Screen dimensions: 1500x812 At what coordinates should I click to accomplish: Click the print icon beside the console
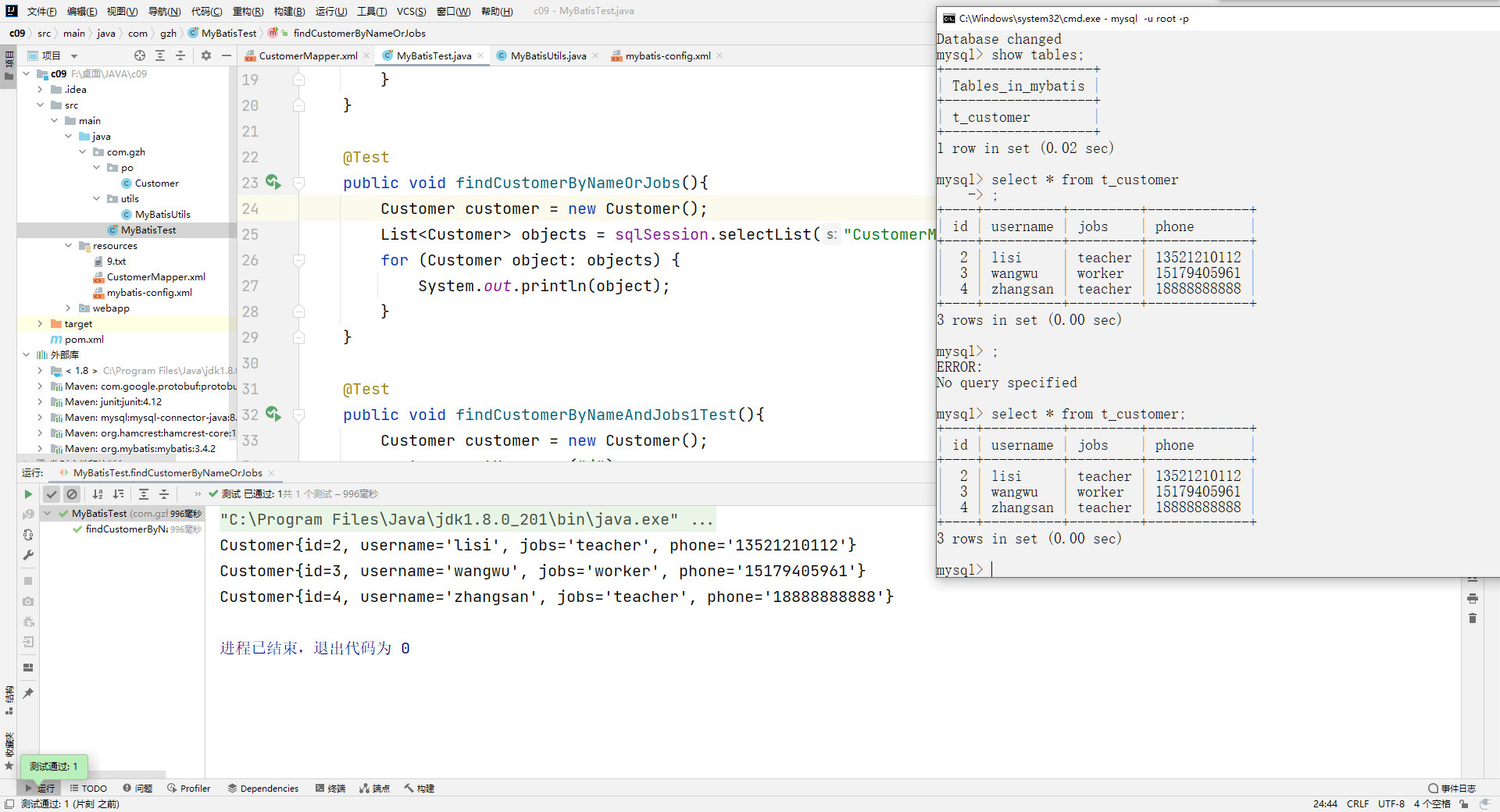(1473, 598)
